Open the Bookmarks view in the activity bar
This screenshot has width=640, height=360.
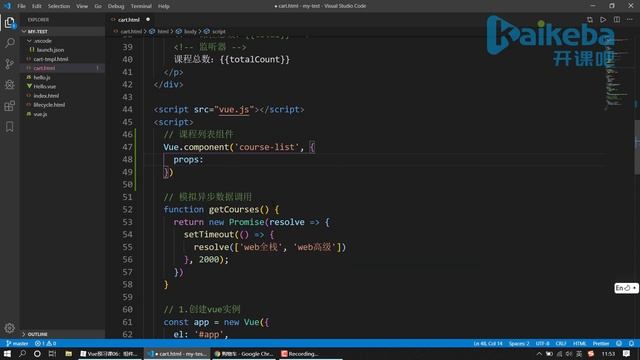tap(10, 127)
